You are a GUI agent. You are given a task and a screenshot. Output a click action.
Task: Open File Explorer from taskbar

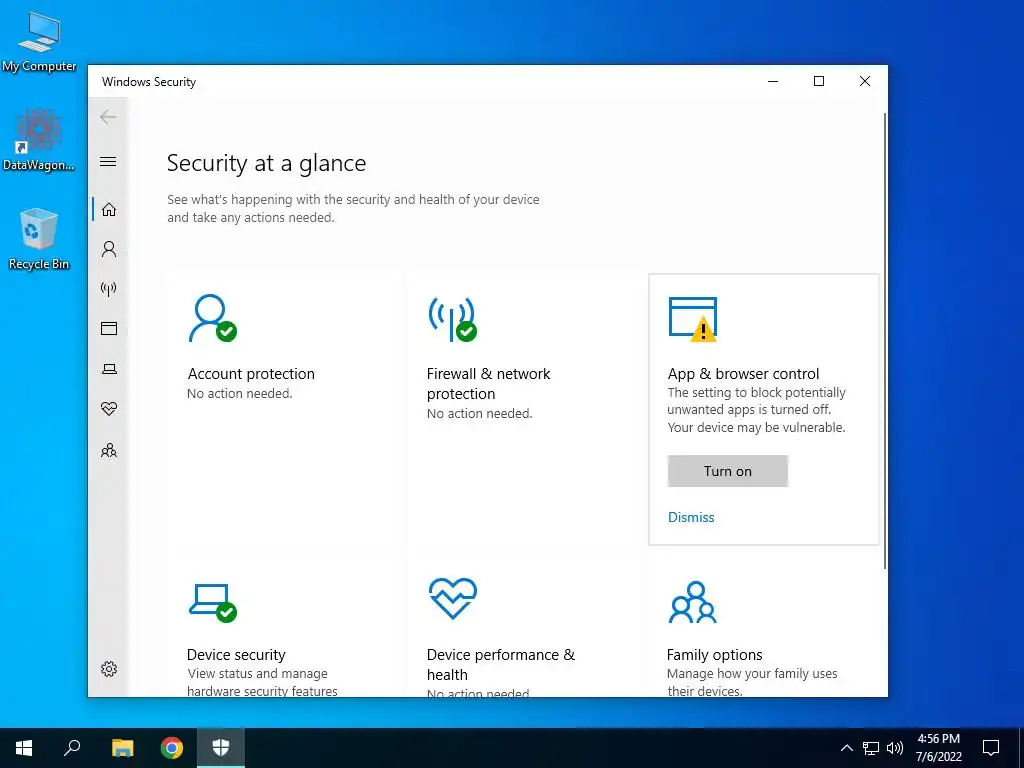click(x=122, y=748)
